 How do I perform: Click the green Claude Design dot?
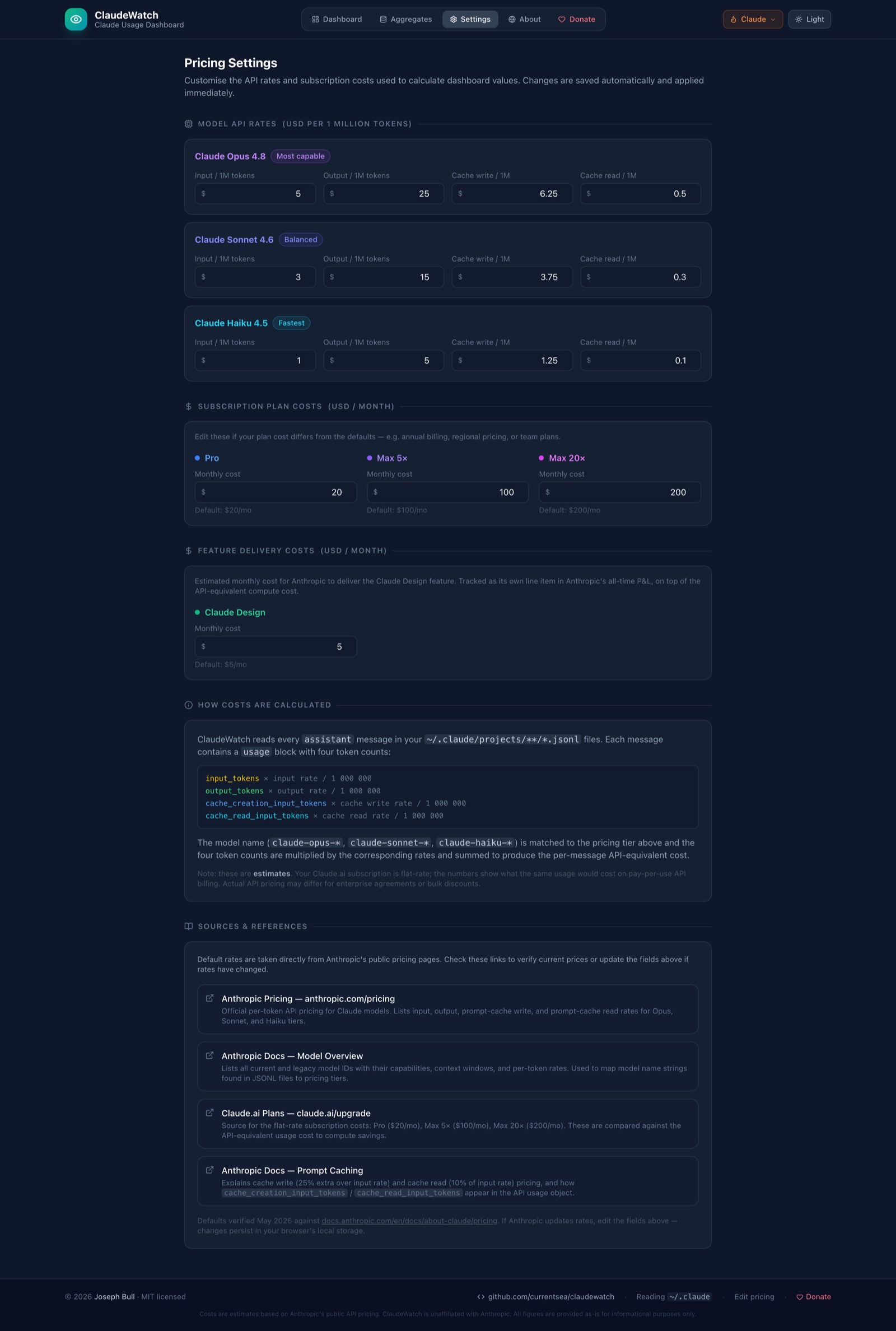coord(197,613)
